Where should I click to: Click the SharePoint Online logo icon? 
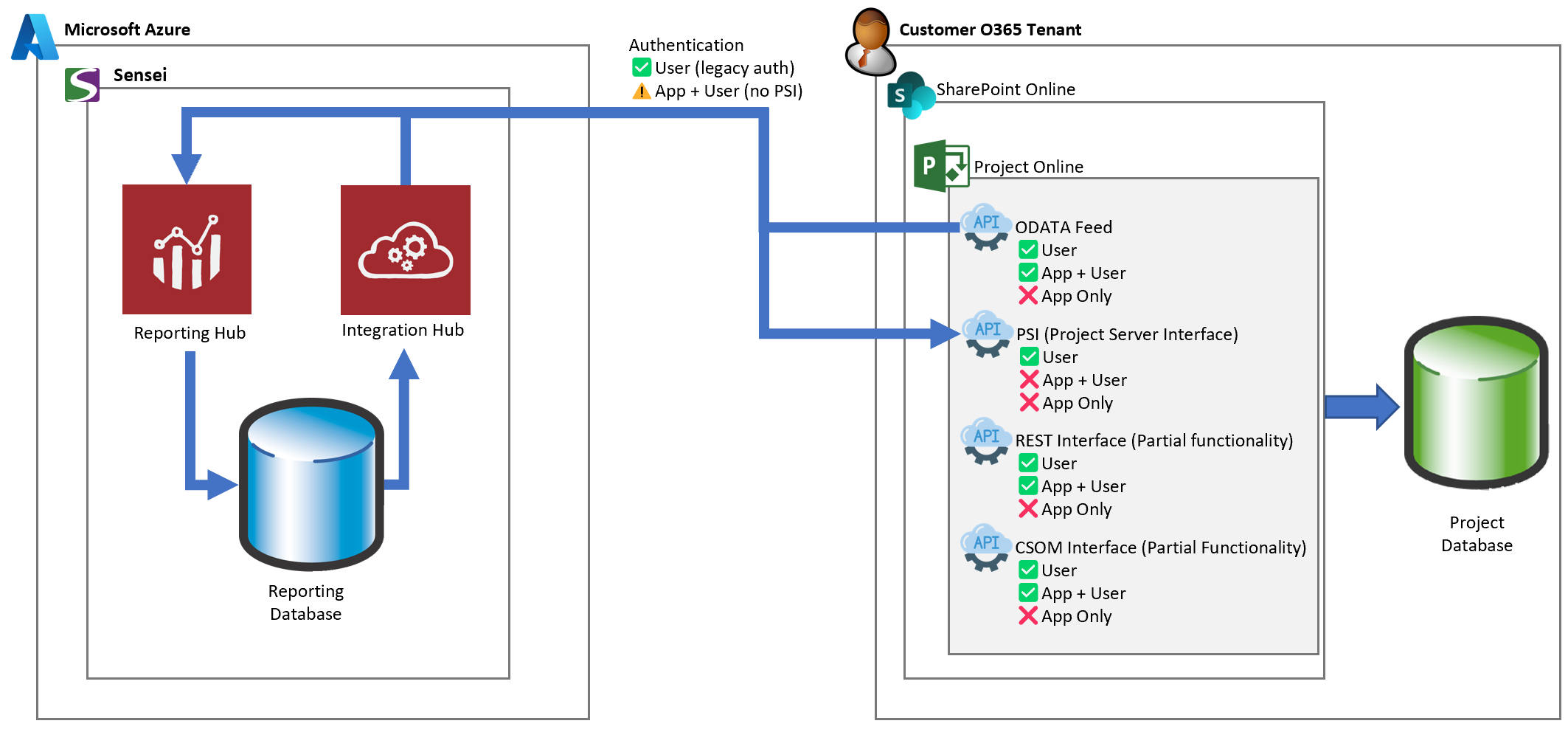(x=911, y=95)
